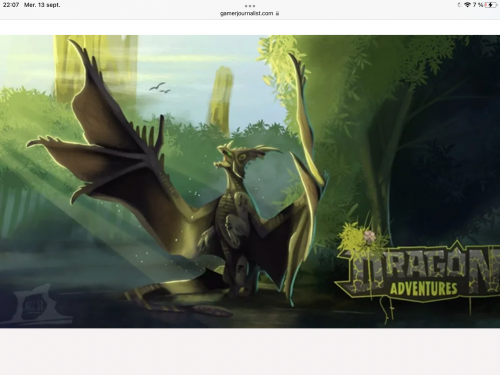Tap the 22:07 clock in status bar
Screen dimensions: 500x375
tap(11, 5)
